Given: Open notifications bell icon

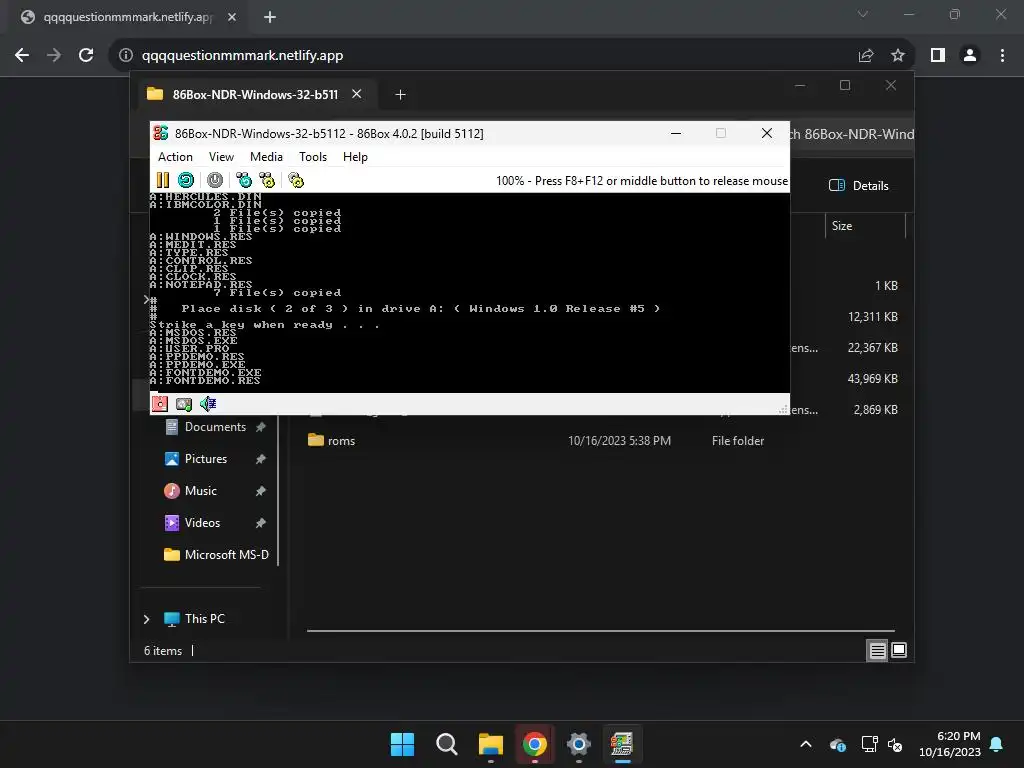Looking at the screenshot, I should point(997,744).
